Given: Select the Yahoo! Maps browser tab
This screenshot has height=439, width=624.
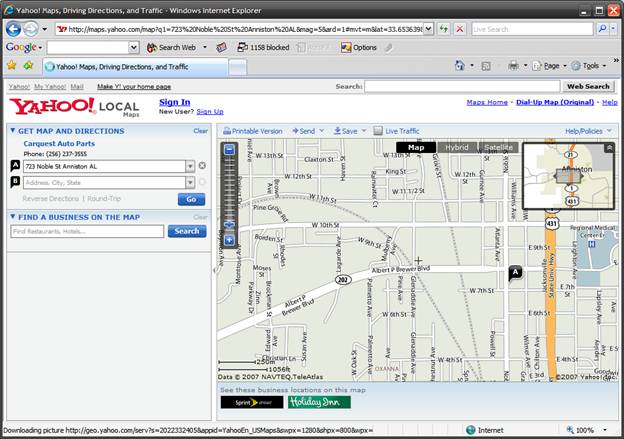Looking at the screenshot, I should click(135, 67).
